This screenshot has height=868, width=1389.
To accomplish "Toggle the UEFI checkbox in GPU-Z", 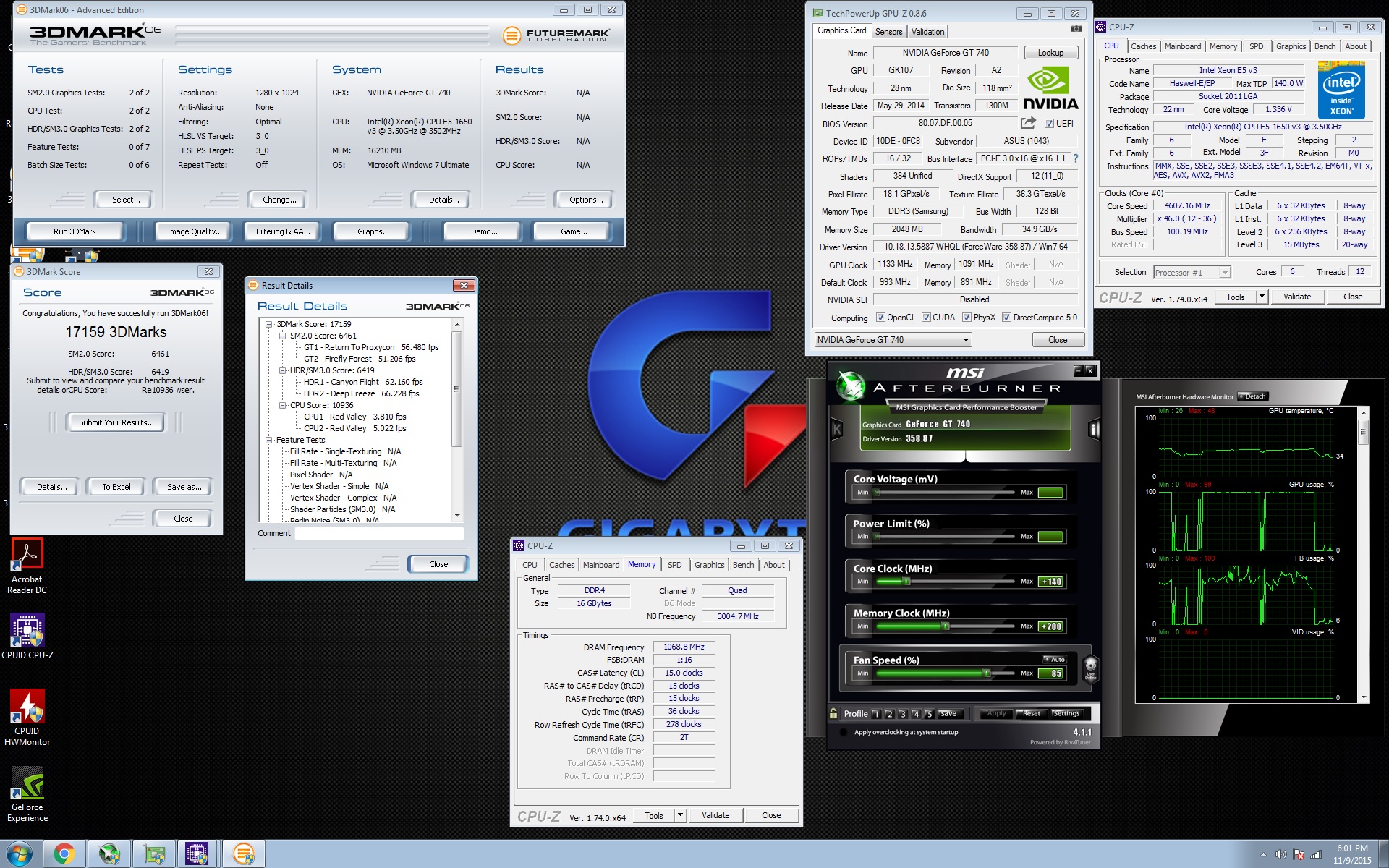I will (x=1049, y=124).
